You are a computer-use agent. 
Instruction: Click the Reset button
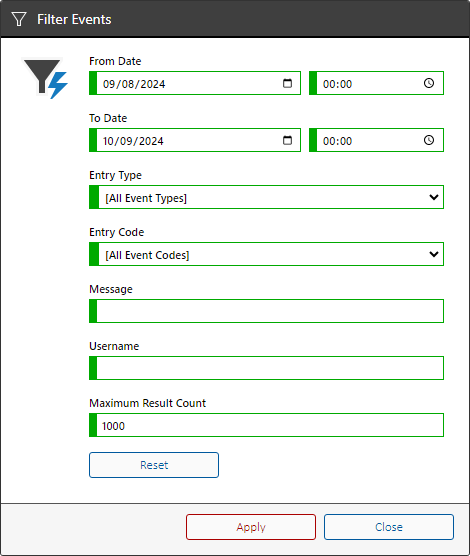pos(154,465)
